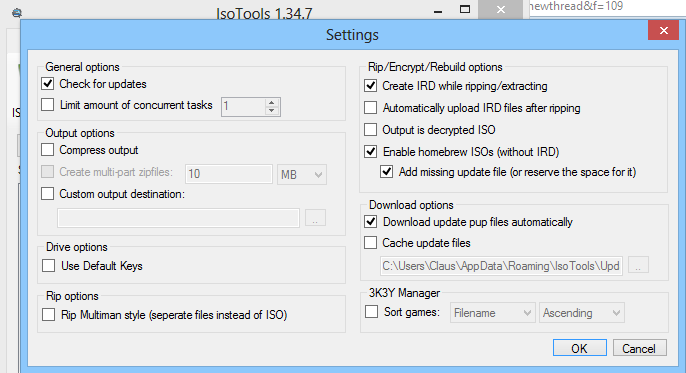Enable Limit amount of concurrent tasks

tap(48, 105)
